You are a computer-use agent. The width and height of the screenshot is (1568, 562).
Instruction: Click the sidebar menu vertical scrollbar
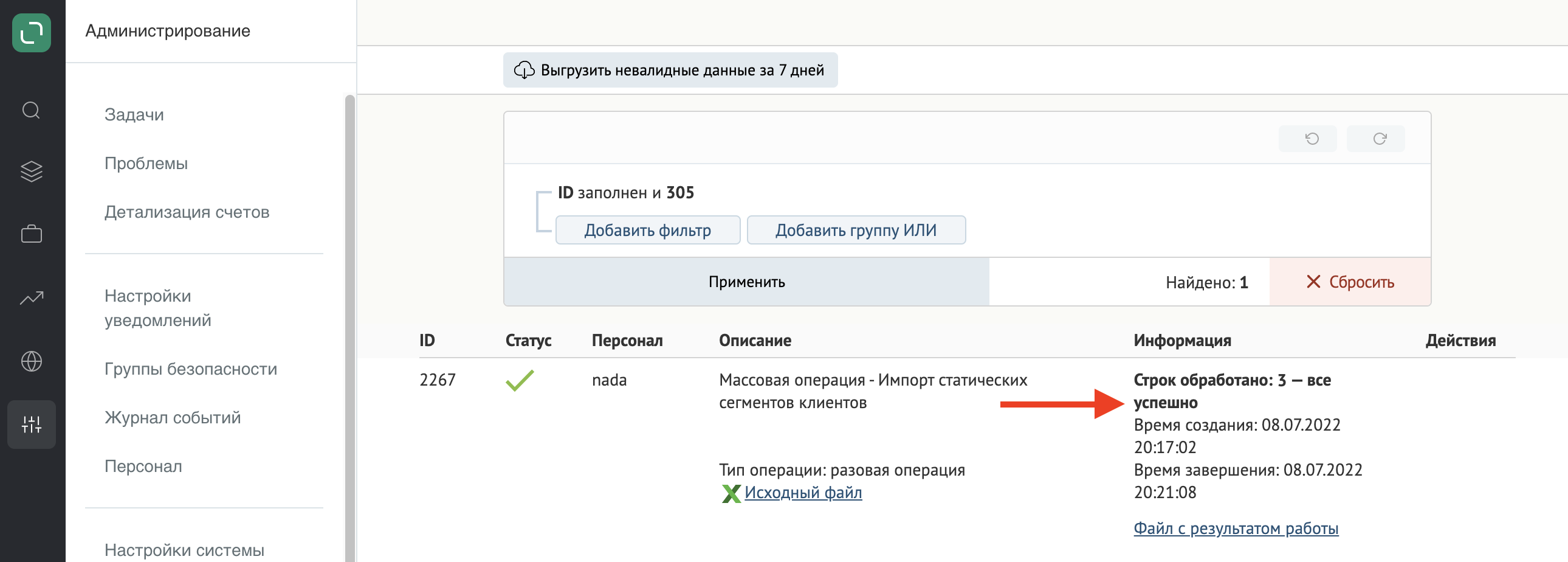pyautogui.click(x=349, y=328)
